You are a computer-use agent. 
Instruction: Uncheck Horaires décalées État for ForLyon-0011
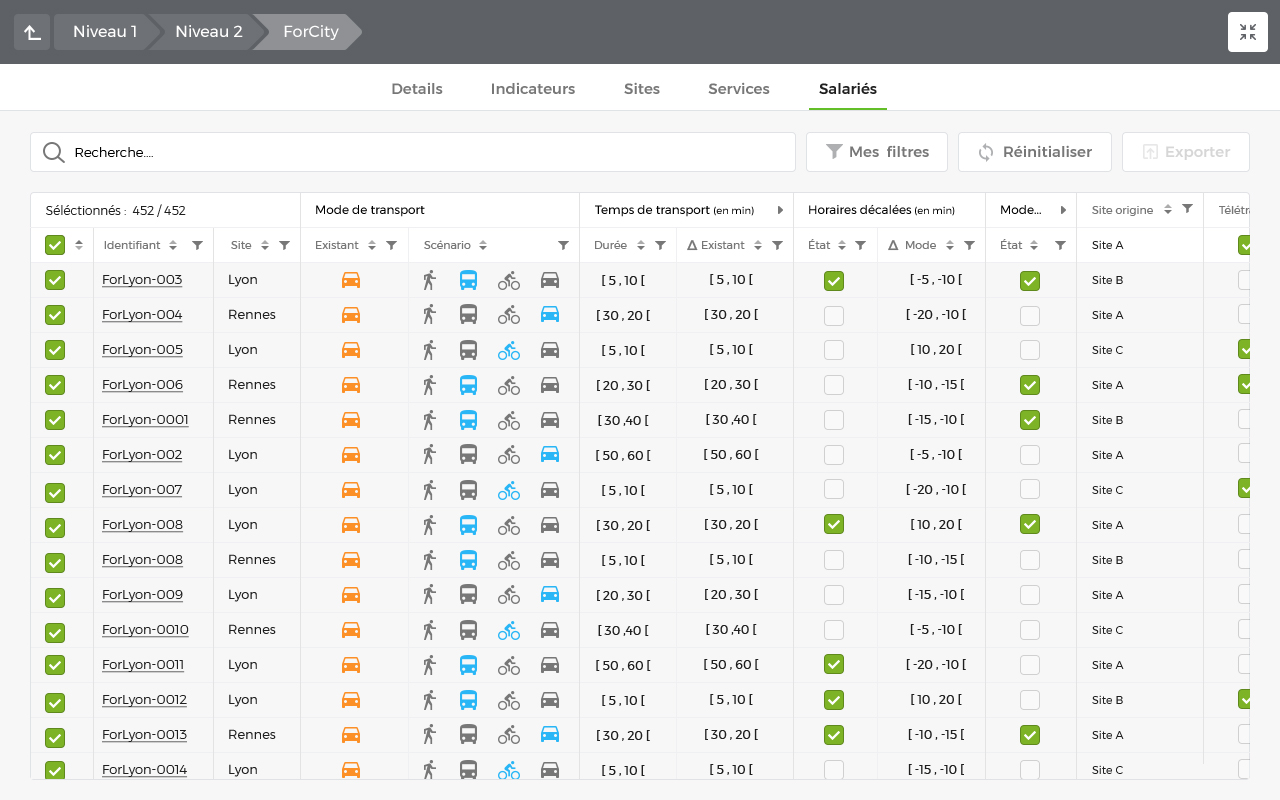click(834, 664)
